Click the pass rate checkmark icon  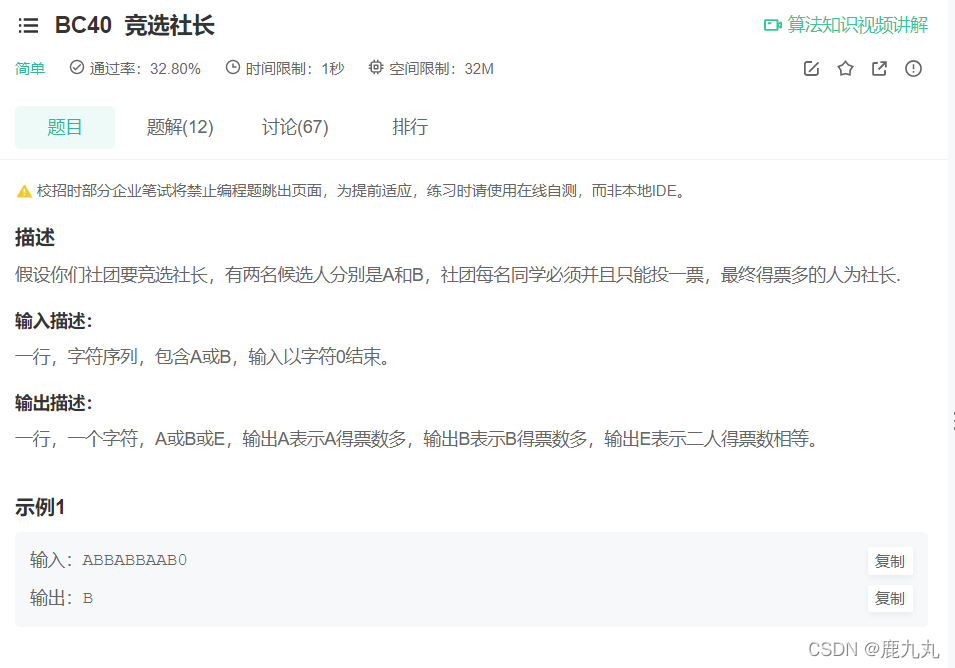coord(77,67)
